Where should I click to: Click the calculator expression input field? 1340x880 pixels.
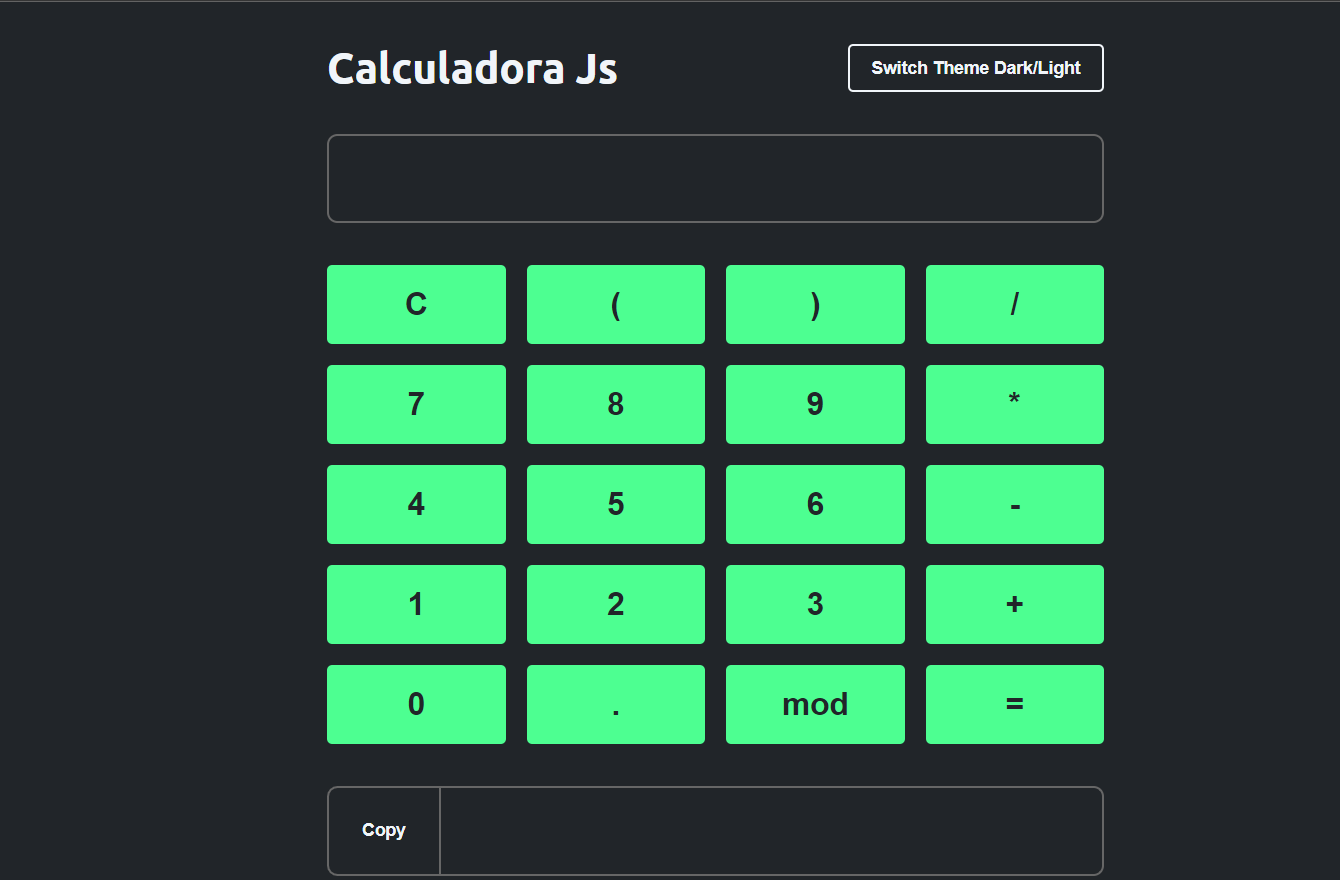(x=715, y=178)
